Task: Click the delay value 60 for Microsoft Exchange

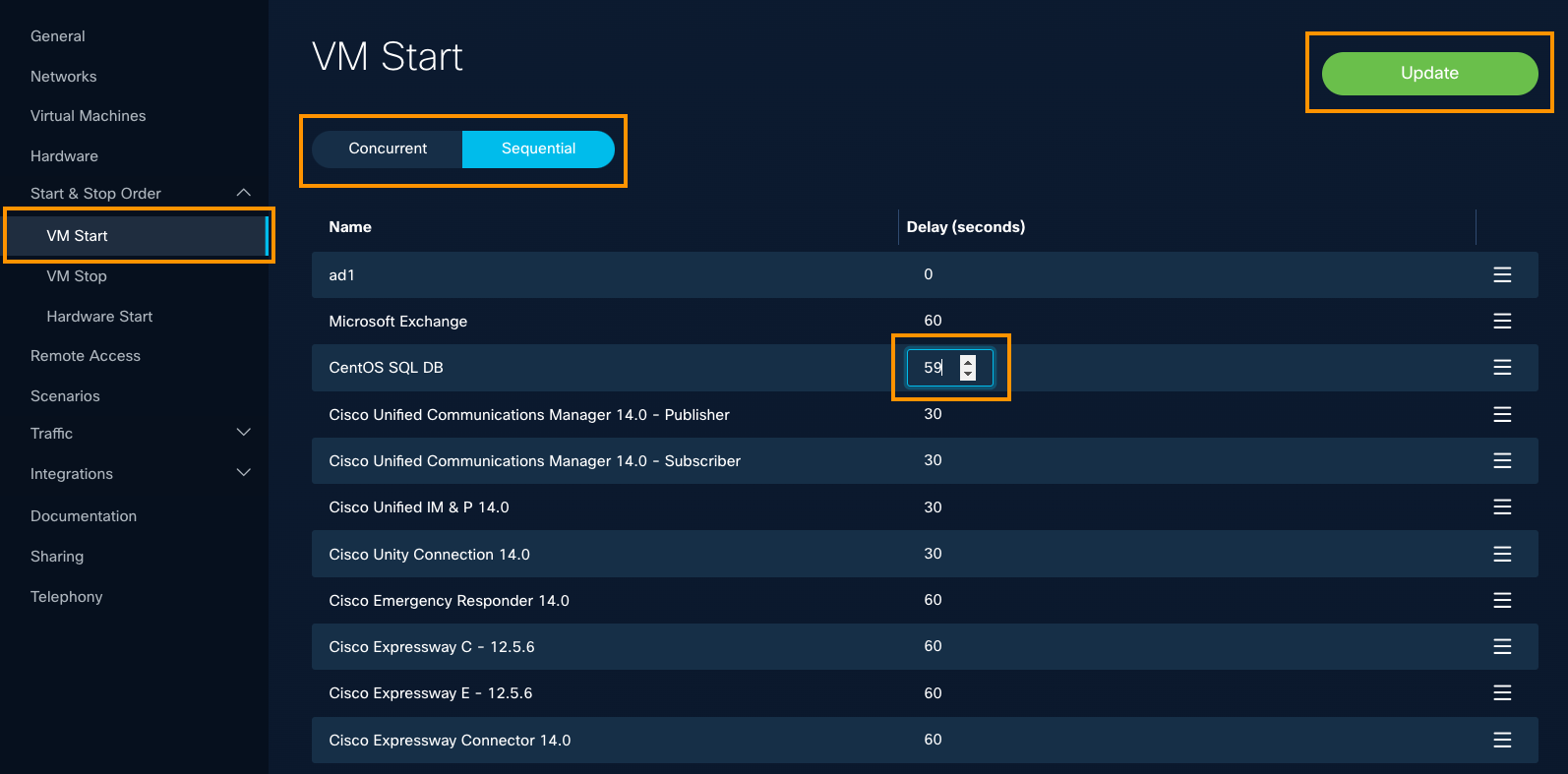Action: click(934, 321)
